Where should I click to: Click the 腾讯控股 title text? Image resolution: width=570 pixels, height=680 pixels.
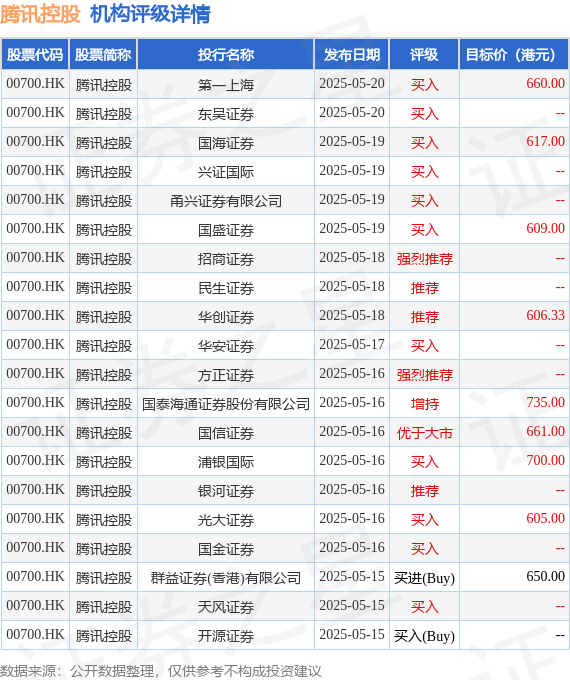tap(40, 14)
